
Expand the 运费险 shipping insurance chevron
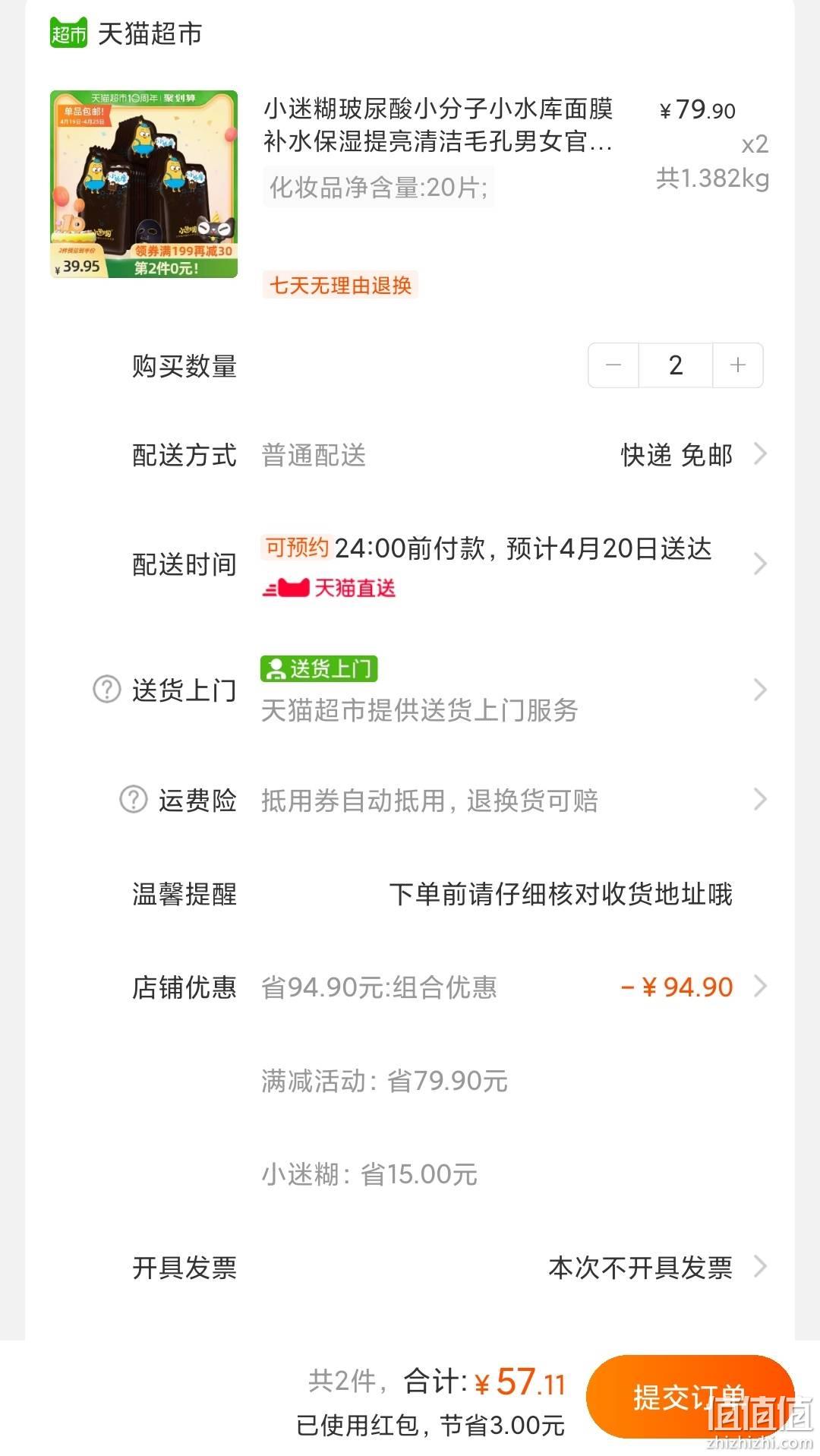coord(759,799)
